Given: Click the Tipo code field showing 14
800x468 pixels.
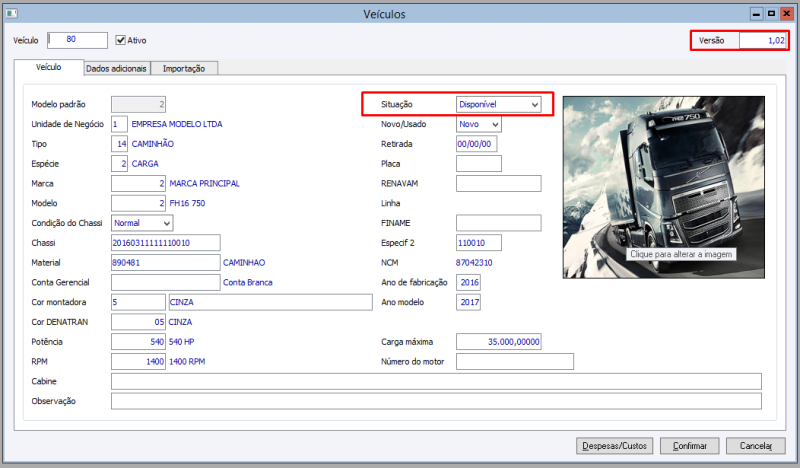Looking at the screenshot, I should click(119, 144).
